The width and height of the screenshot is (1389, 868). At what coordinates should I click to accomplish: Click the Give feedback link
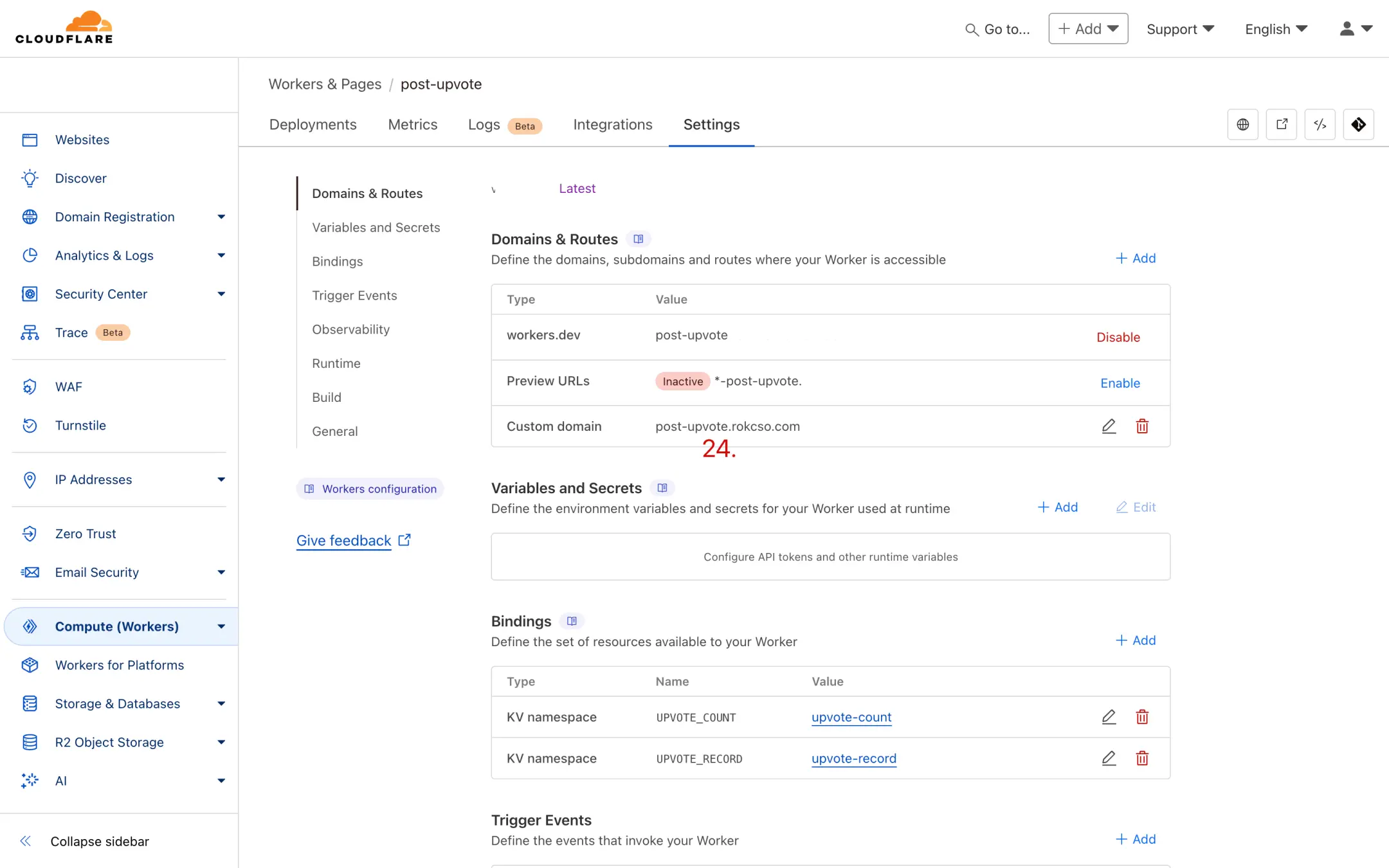point(353,541)
